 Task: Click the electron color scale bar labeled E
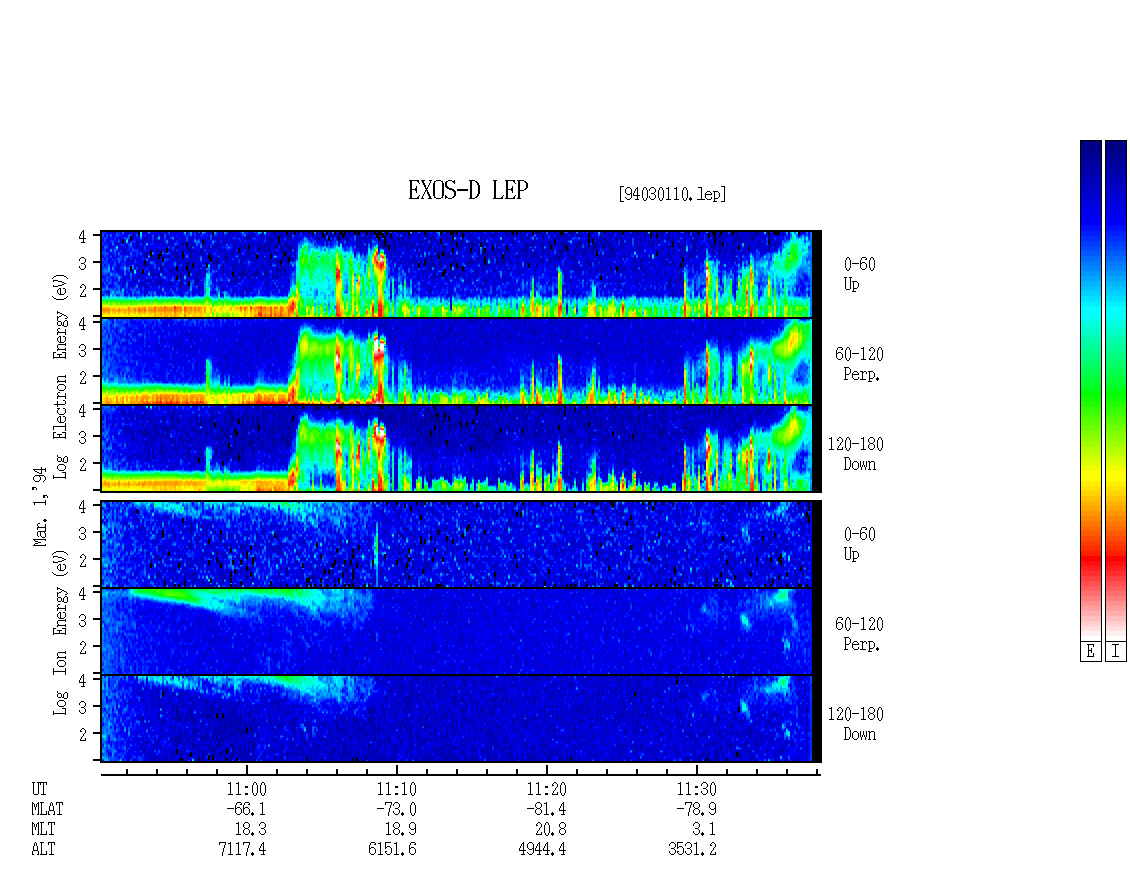(1090, 390)
